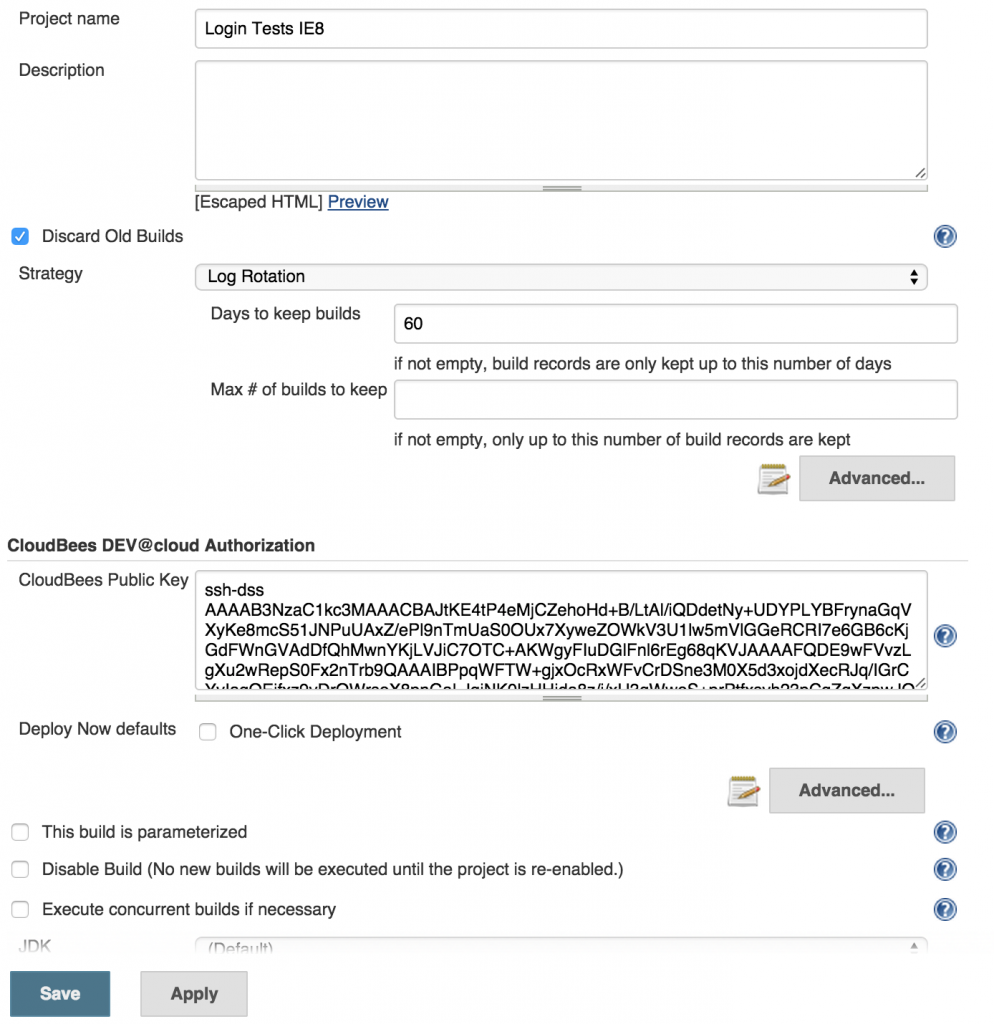Open help for Disable Build option

pyautogui.click(x=945, y=869)
